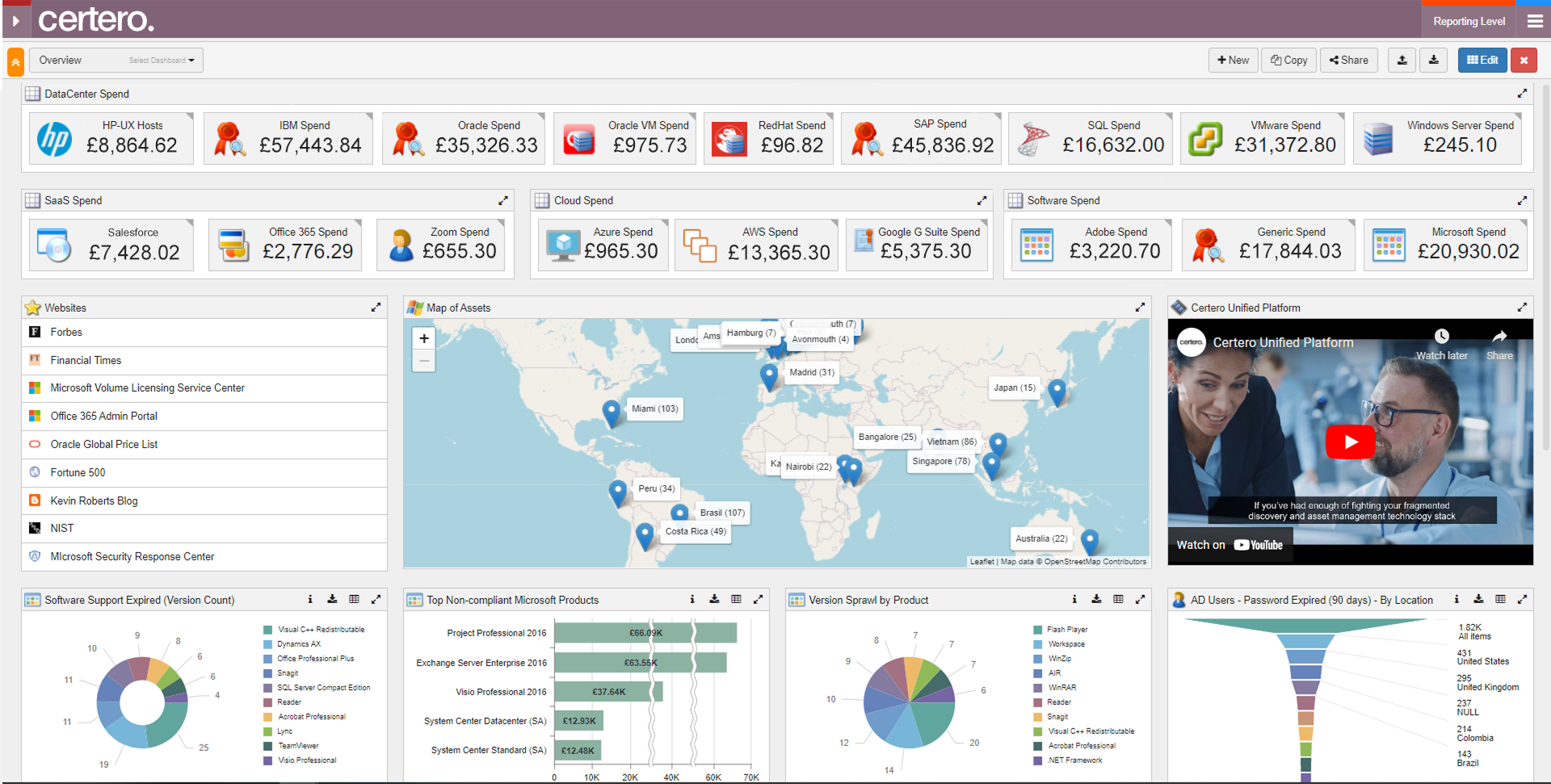This screenshot has width=1551, height=784.
Task: Expand the Cloud Spend panel
Action: [981, 200]
